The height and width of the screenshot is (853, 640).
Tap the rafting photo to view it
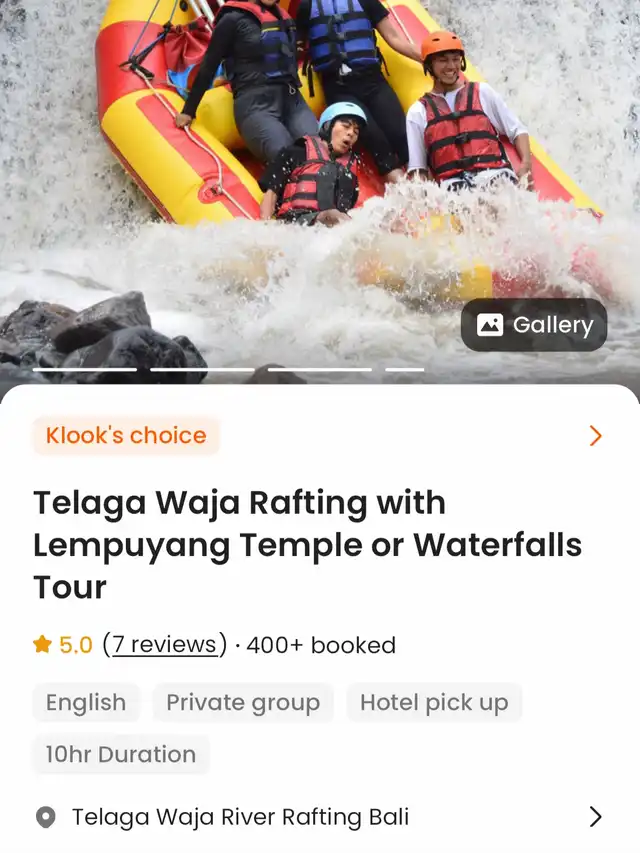pos(320,163)
